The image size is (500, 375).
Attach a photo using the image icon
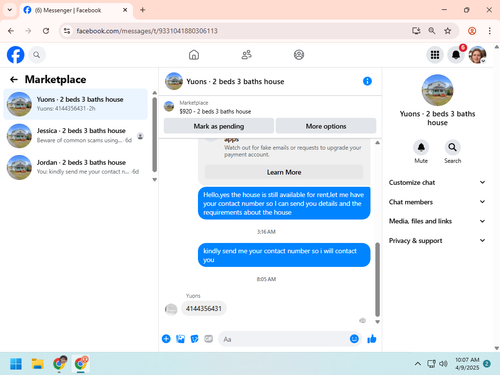coord(180,339)
